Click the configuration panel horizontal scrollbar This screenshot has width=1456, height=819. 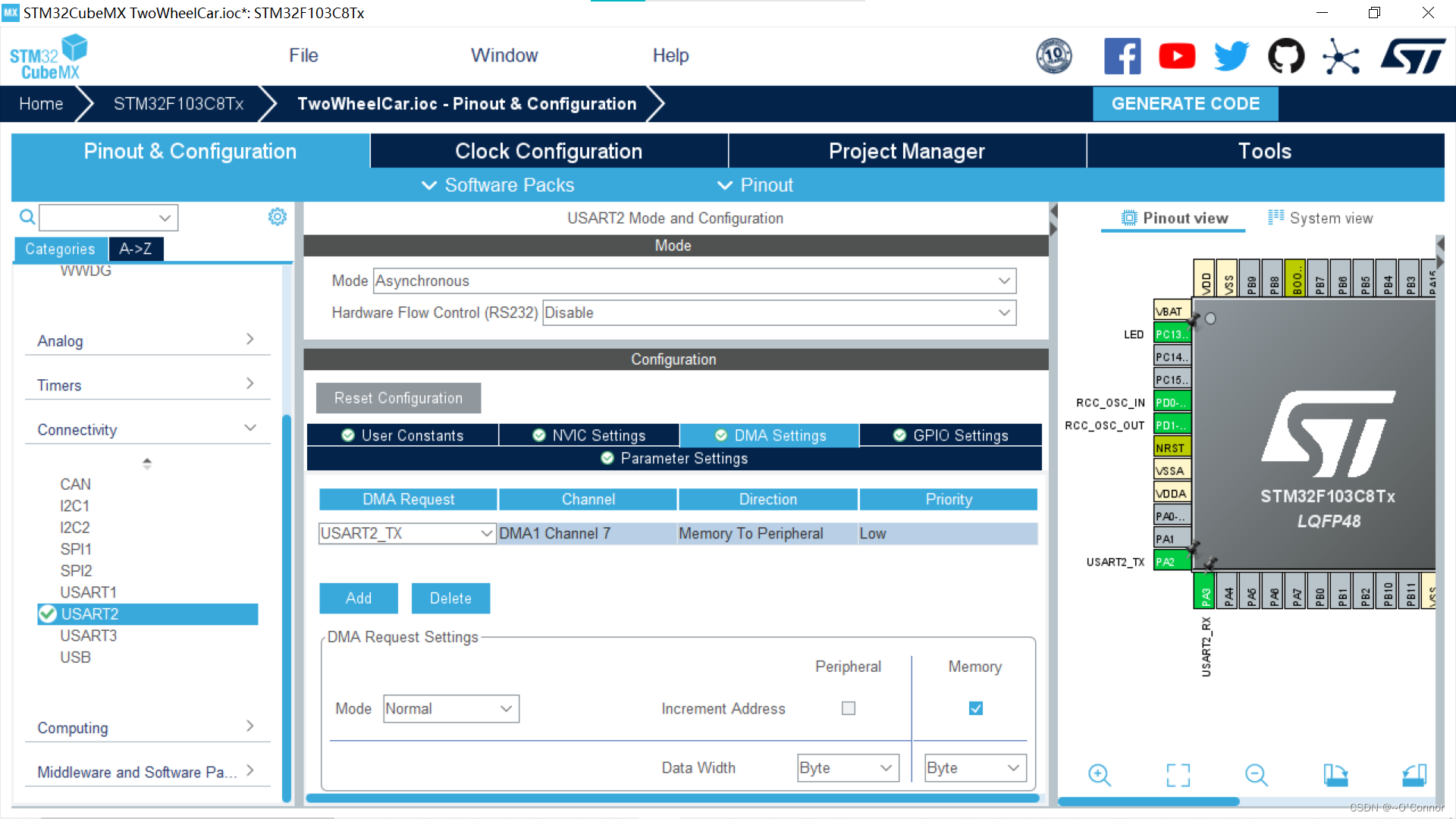[672, 798]
